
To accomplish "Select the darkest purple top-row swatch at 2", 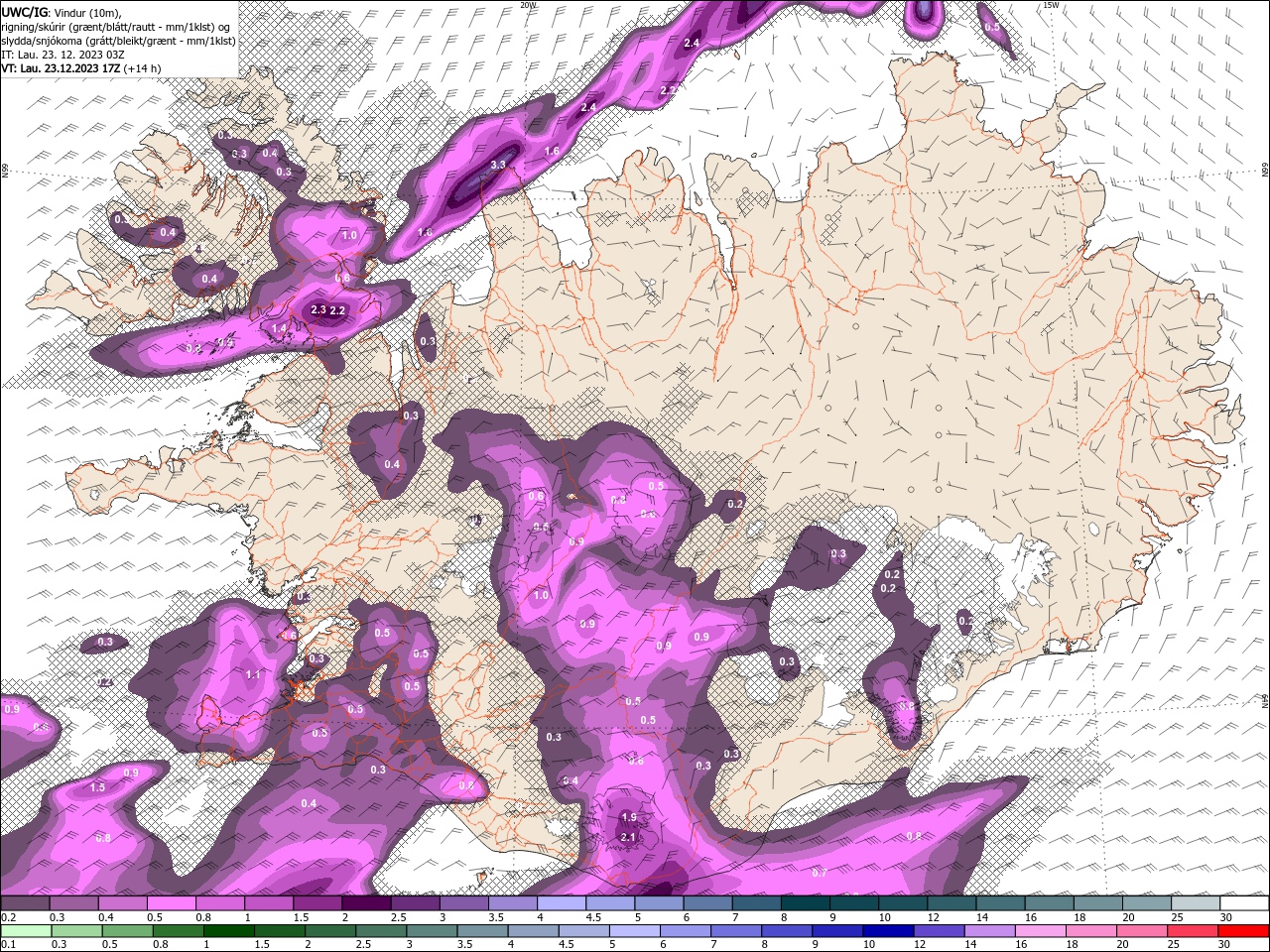I will point(366,903).
